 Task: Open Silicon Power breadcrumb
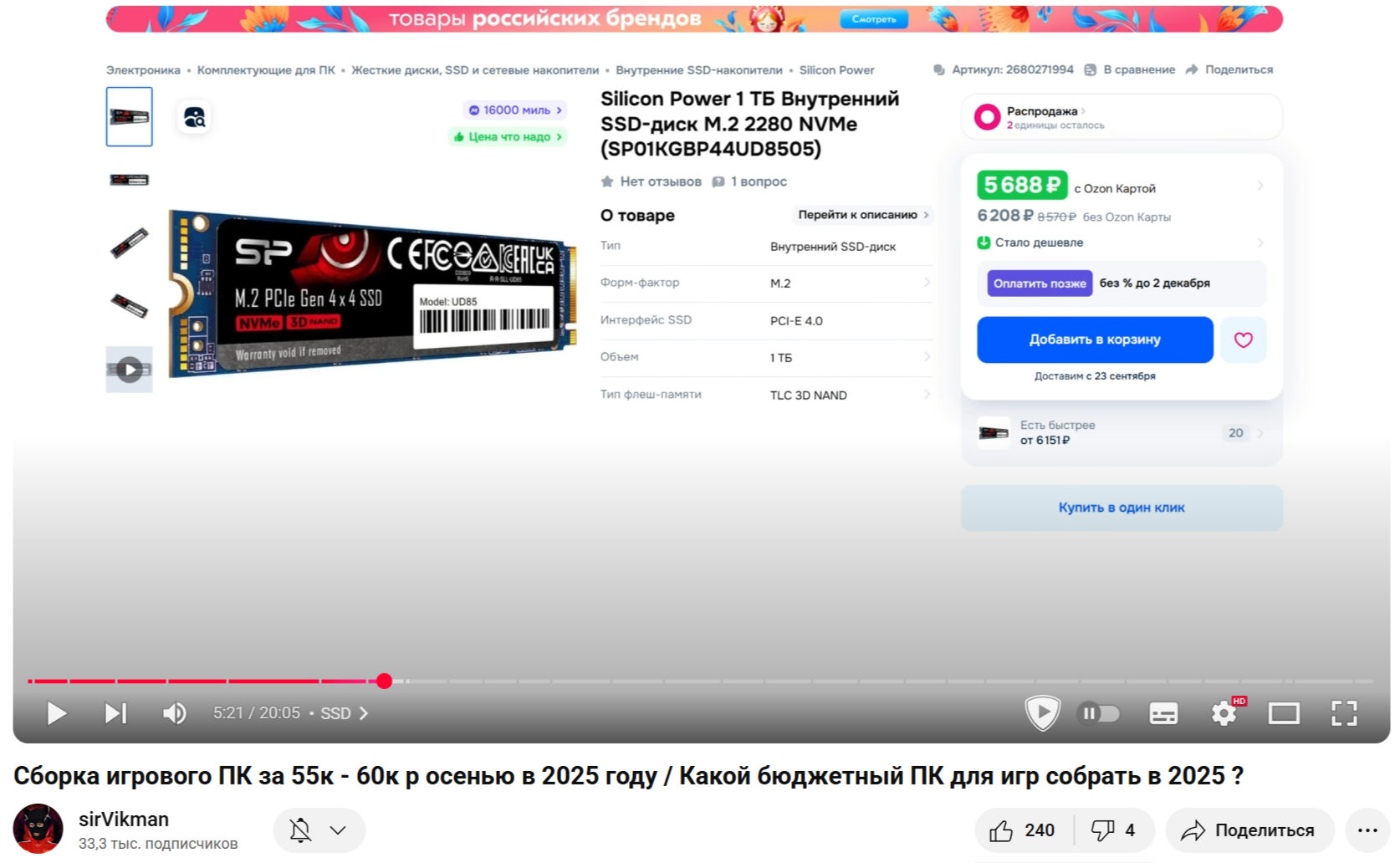[836, 70]
